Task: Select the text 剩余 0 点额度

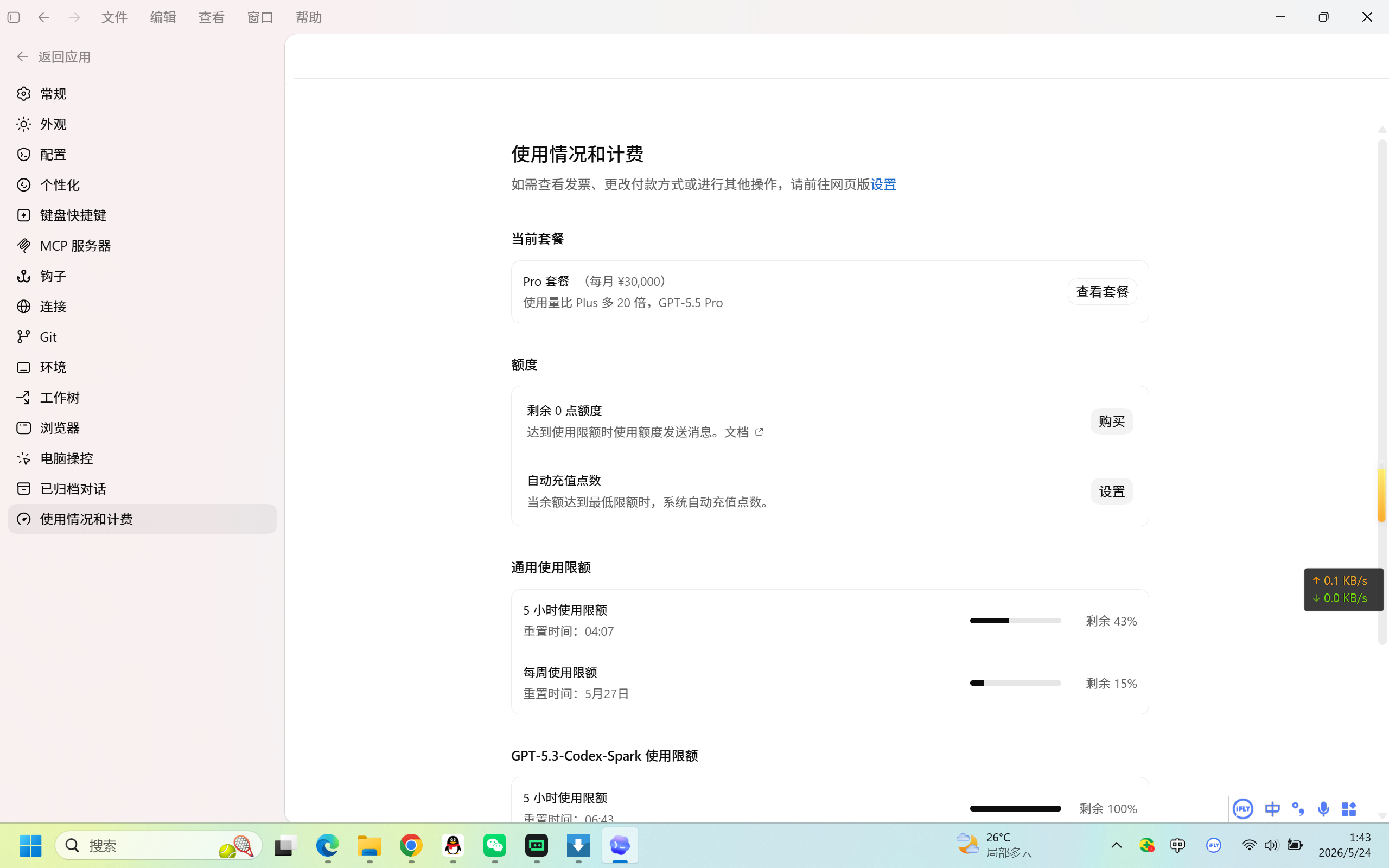Action: pyautogui.click(x=564, y=411)
